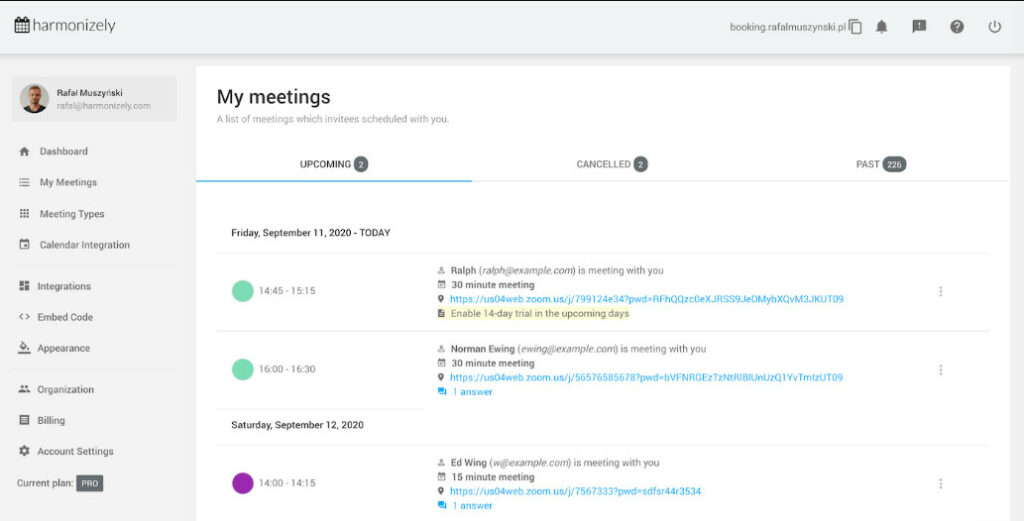This screenshot has height=521, width=1024.
Task: Click the PRO current plan badge
Action: (x=90, y=483)
